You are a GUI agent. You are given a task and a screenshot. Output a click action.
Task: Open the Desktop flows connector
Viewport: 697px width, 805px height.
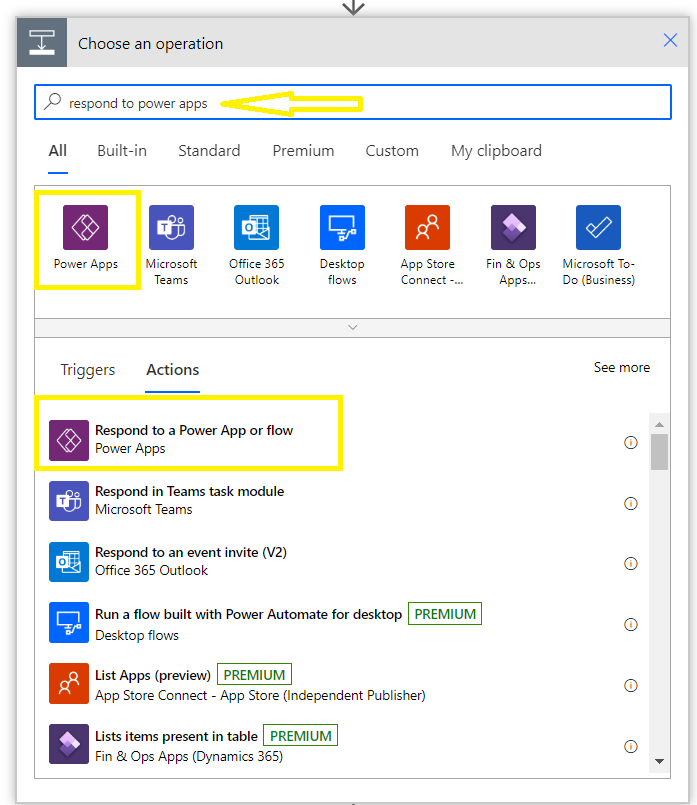pos(342,228)
